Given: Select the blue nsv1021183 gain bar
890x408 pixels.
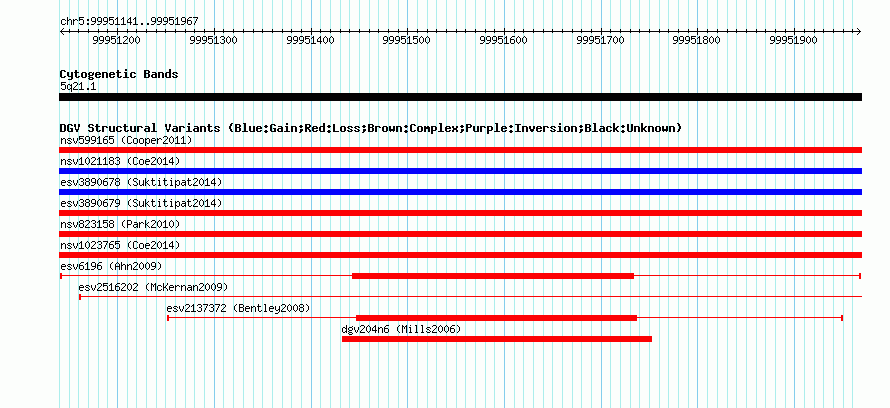Looking at the screenshot, I should [x=460, y=171].
